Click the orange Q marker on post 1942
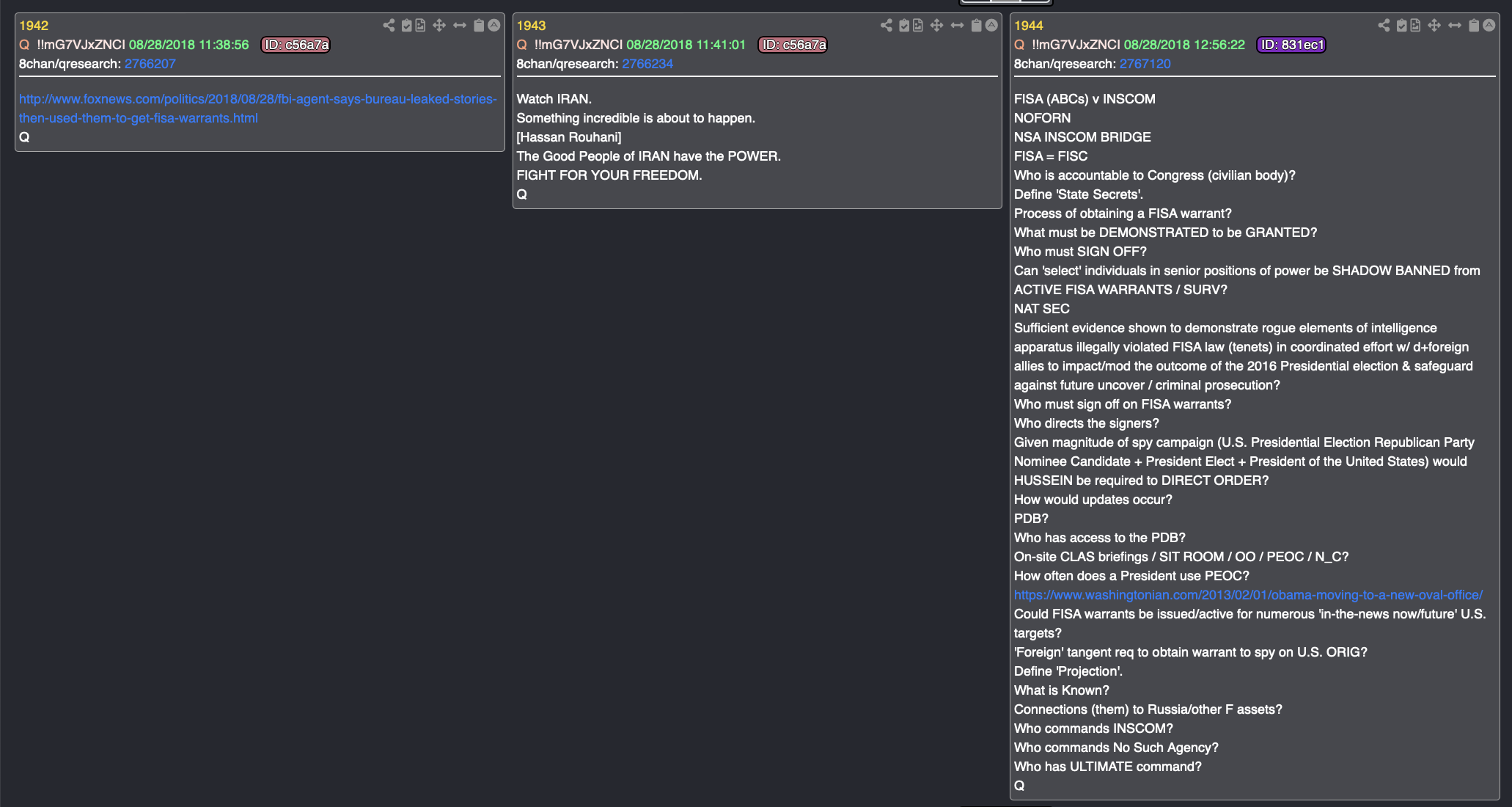Image resolution: width=1512 pixels, height=807 pixels. point(24,45)
